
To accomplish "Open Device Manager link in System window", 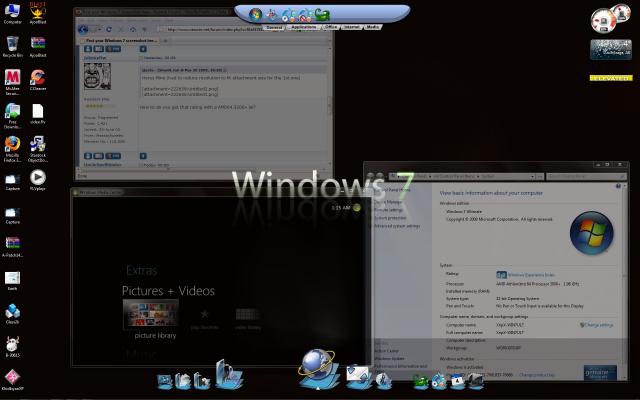I will pos(388,202).
